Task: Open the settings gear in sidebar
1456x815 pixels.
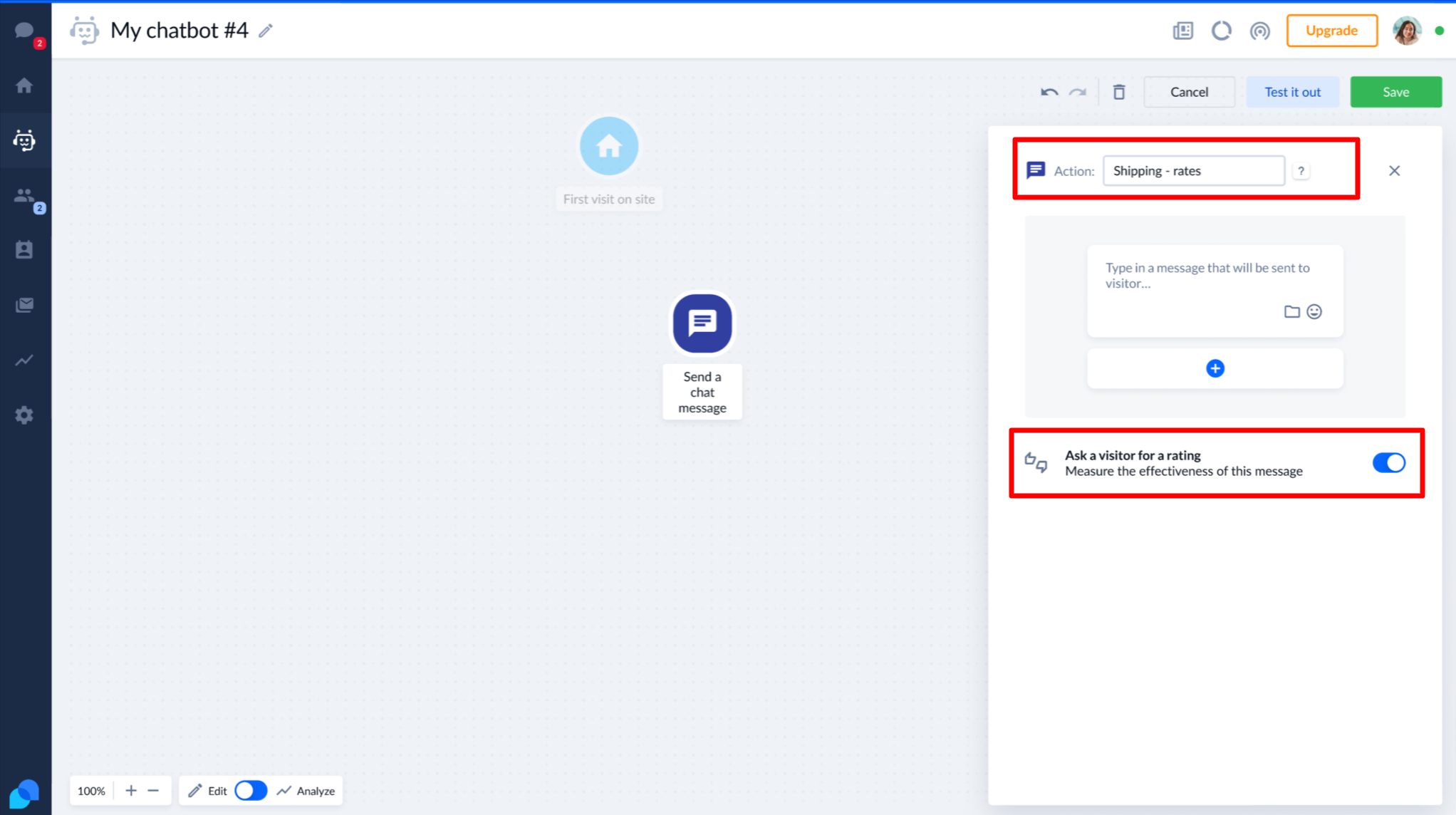Action: (24, 415)
